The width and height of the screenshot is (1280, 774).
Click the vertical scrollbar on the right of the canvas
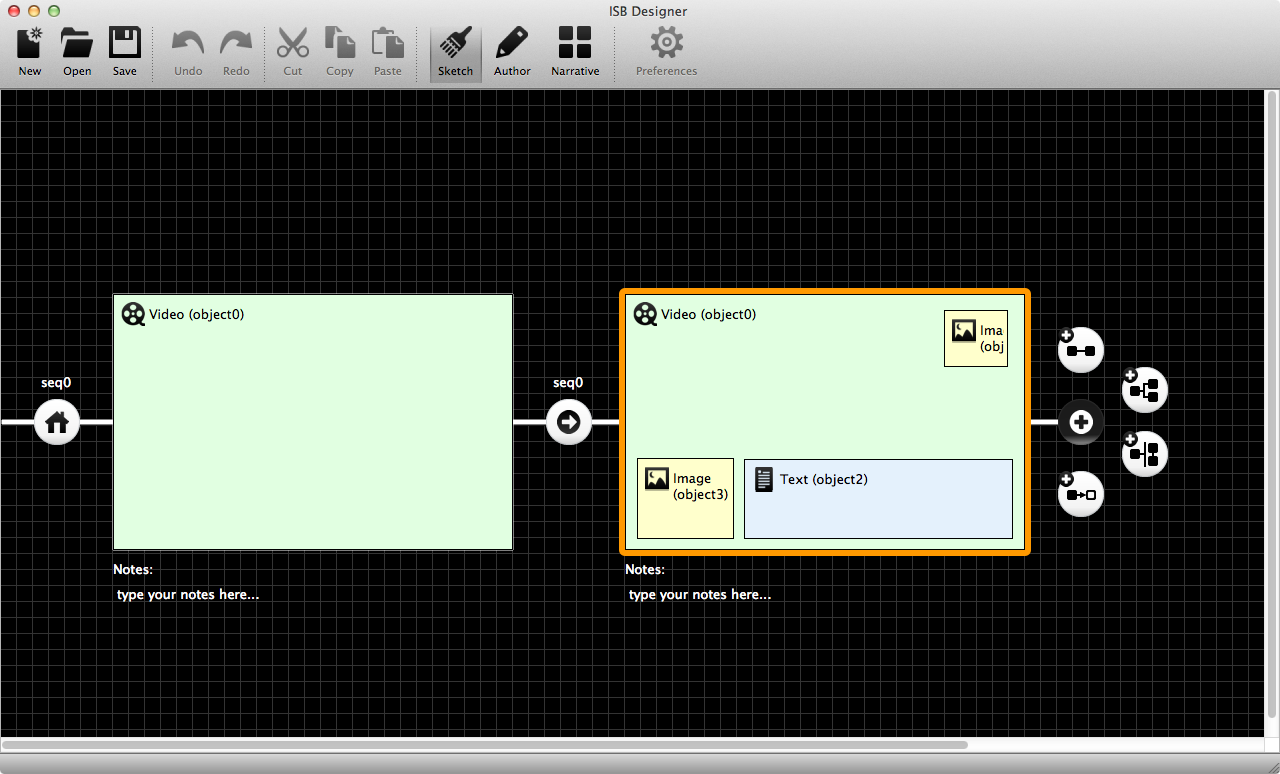click(x=1272, y=404)
